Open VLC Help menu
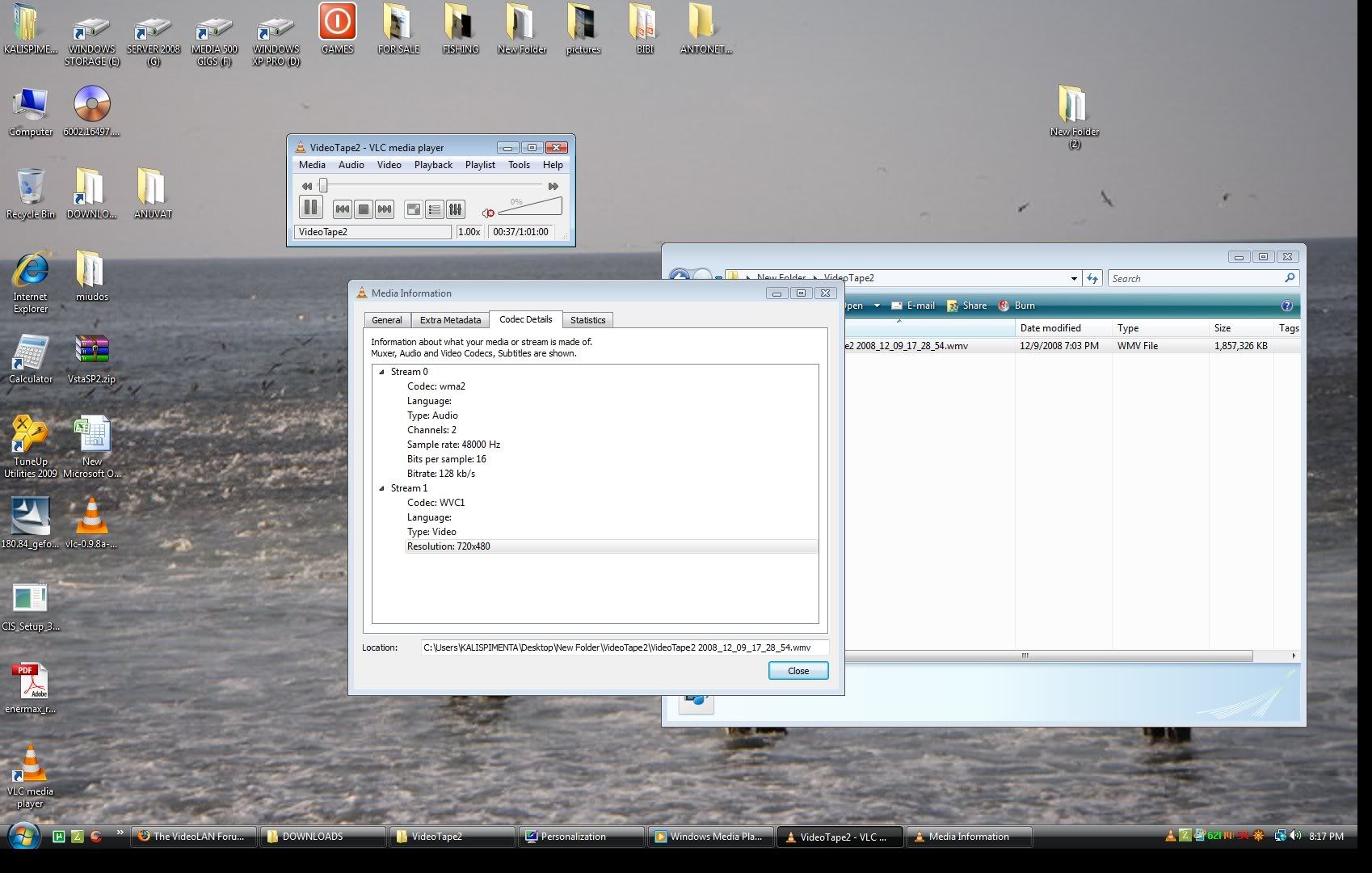The width and height of the screenshot is (1372, 873). [553, 165]
